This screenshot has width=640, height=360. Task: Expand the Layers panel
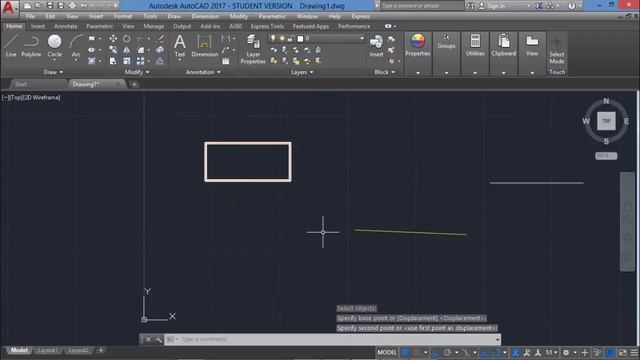point(302,72)
